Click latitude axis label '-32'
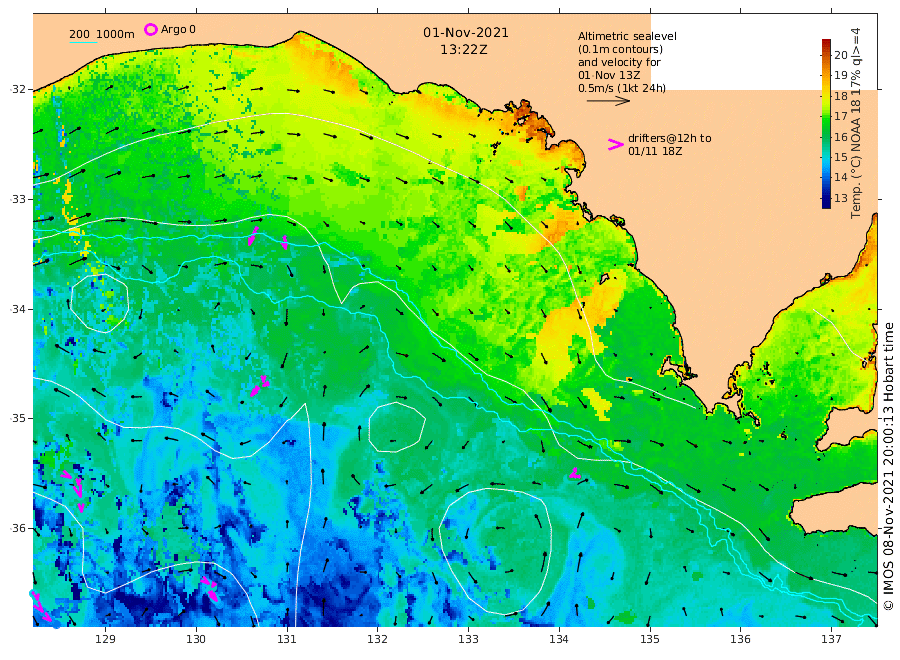The image size is (900, 660). click(18, 89)
